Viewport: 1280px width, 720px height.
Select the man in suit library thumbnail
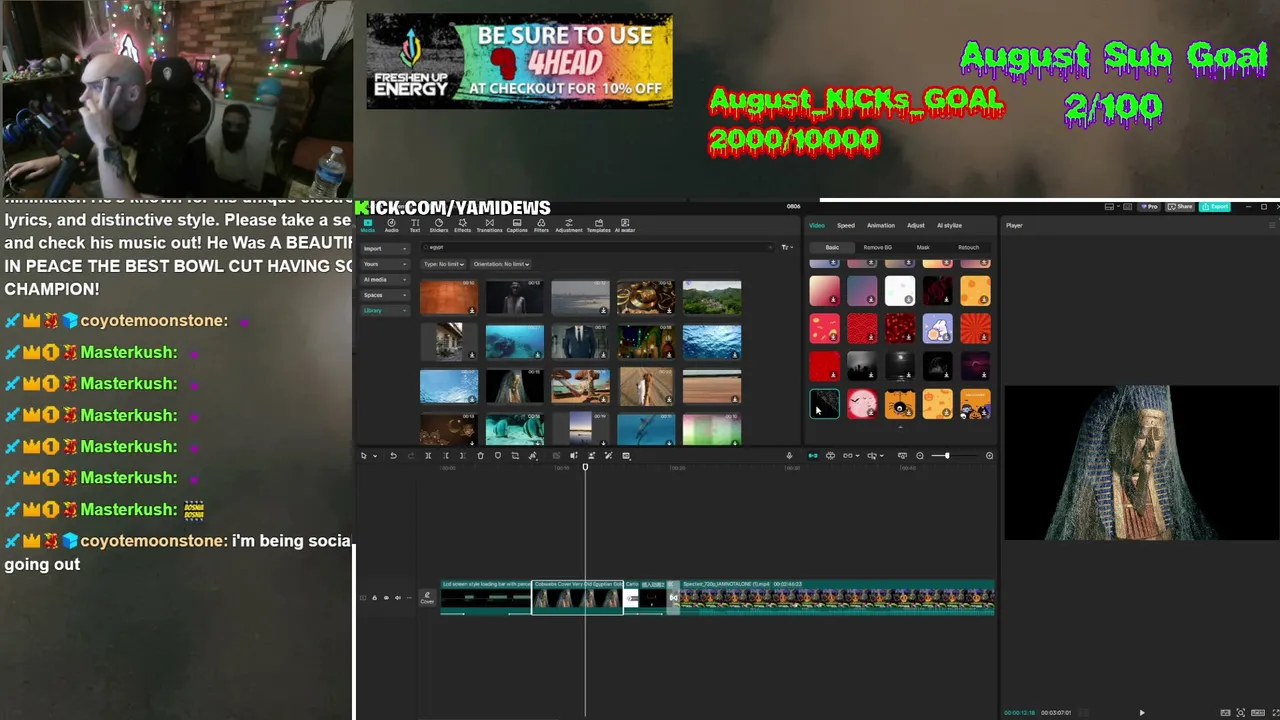coord(580,342)
